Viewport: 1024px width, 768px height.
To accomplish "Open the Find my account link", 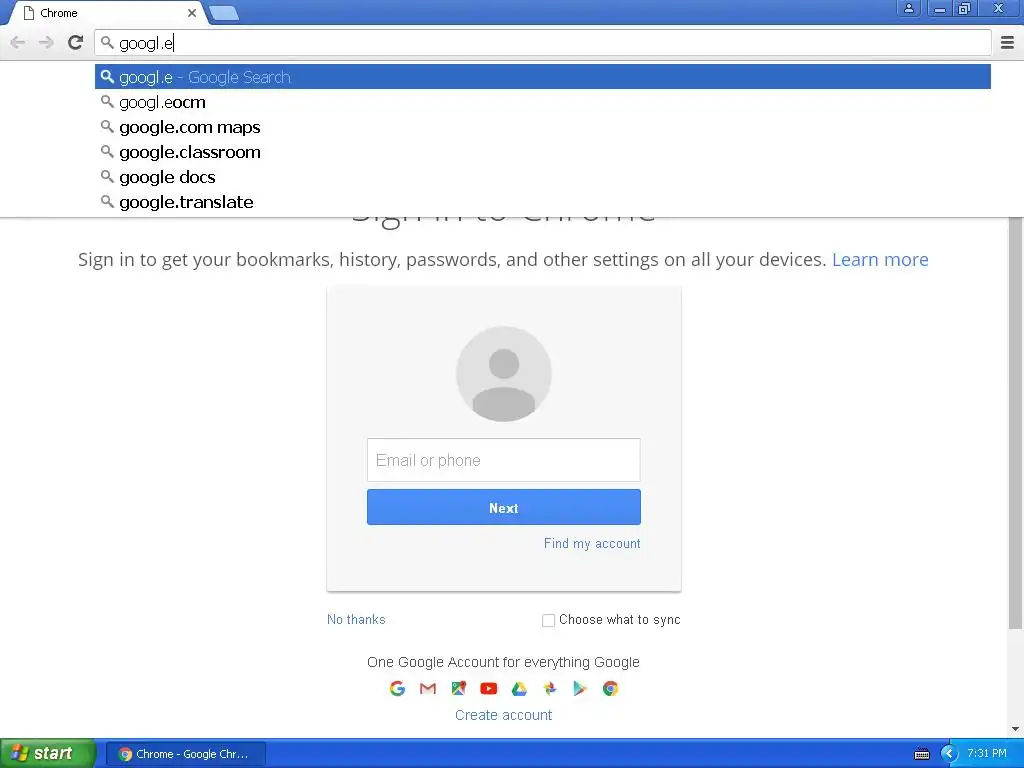I will pos(592,543).
